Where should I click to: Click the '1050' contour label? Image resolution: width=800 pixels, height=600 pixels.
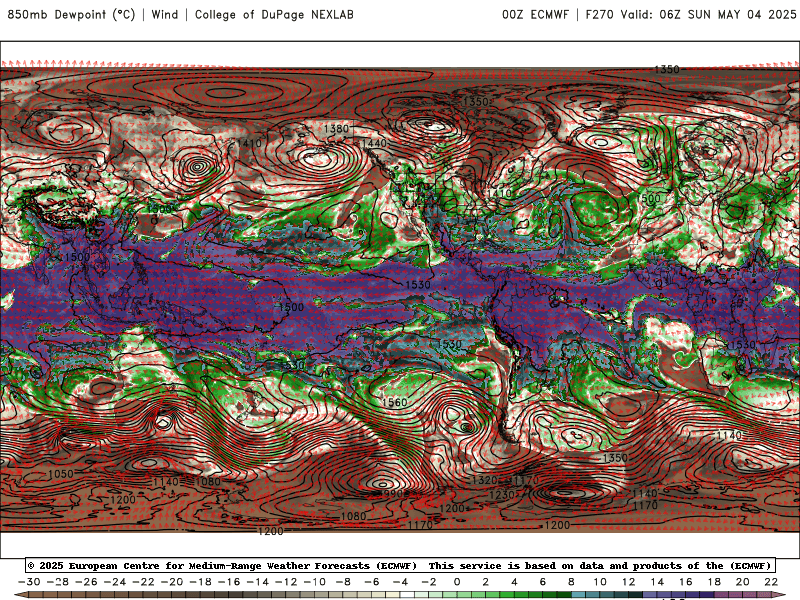61,474
